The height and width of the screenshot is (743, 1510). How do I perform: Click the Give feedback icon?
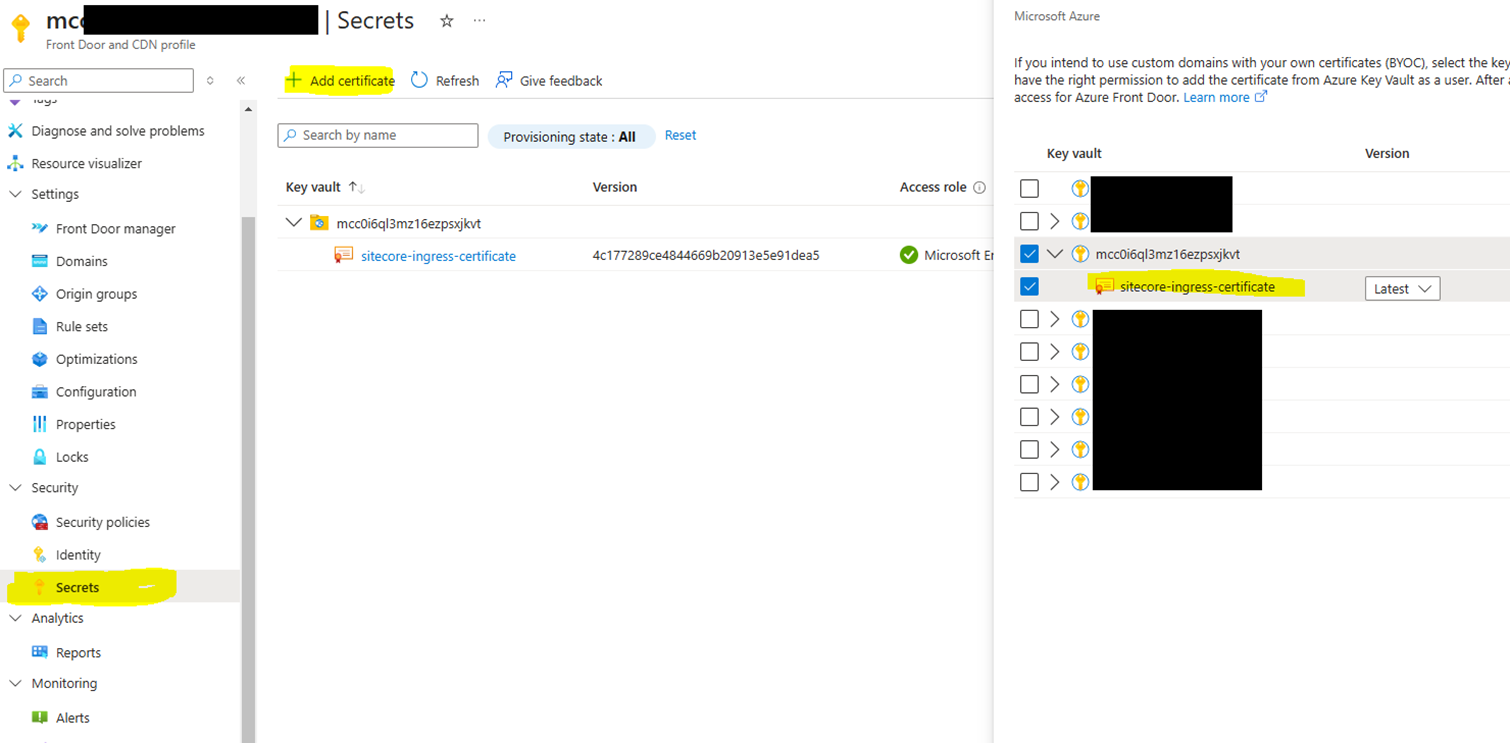505,80
